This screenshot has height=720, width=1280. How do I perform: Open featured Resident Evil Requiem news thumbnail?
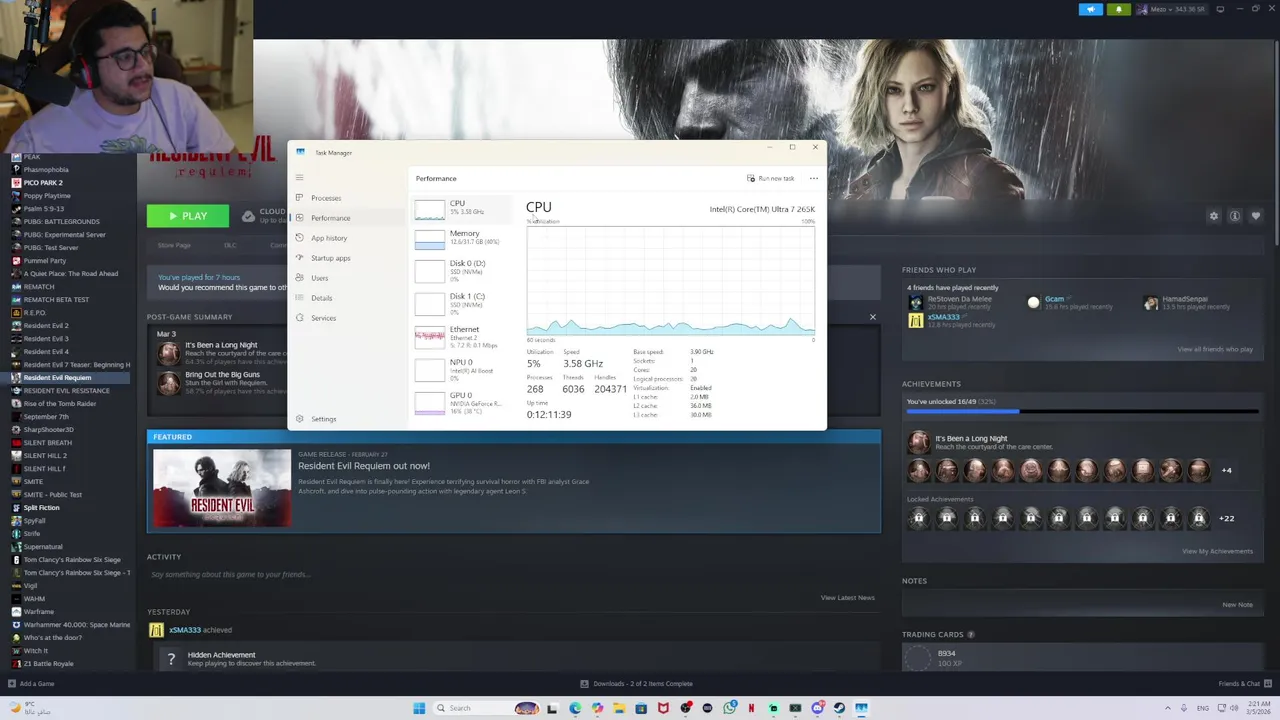[222, 487]
